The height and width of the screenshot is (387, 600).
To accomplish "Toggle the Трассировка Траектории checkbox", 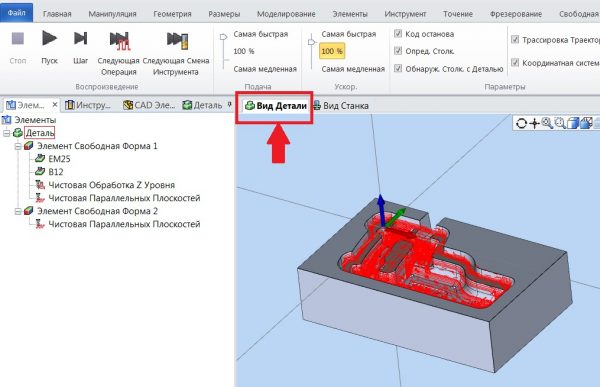I will pos(515,39).
